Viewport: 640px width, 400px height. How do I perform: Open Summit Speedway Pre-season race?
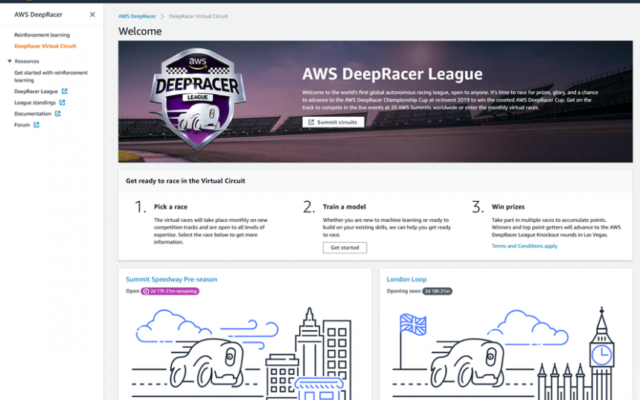point(171,279)
